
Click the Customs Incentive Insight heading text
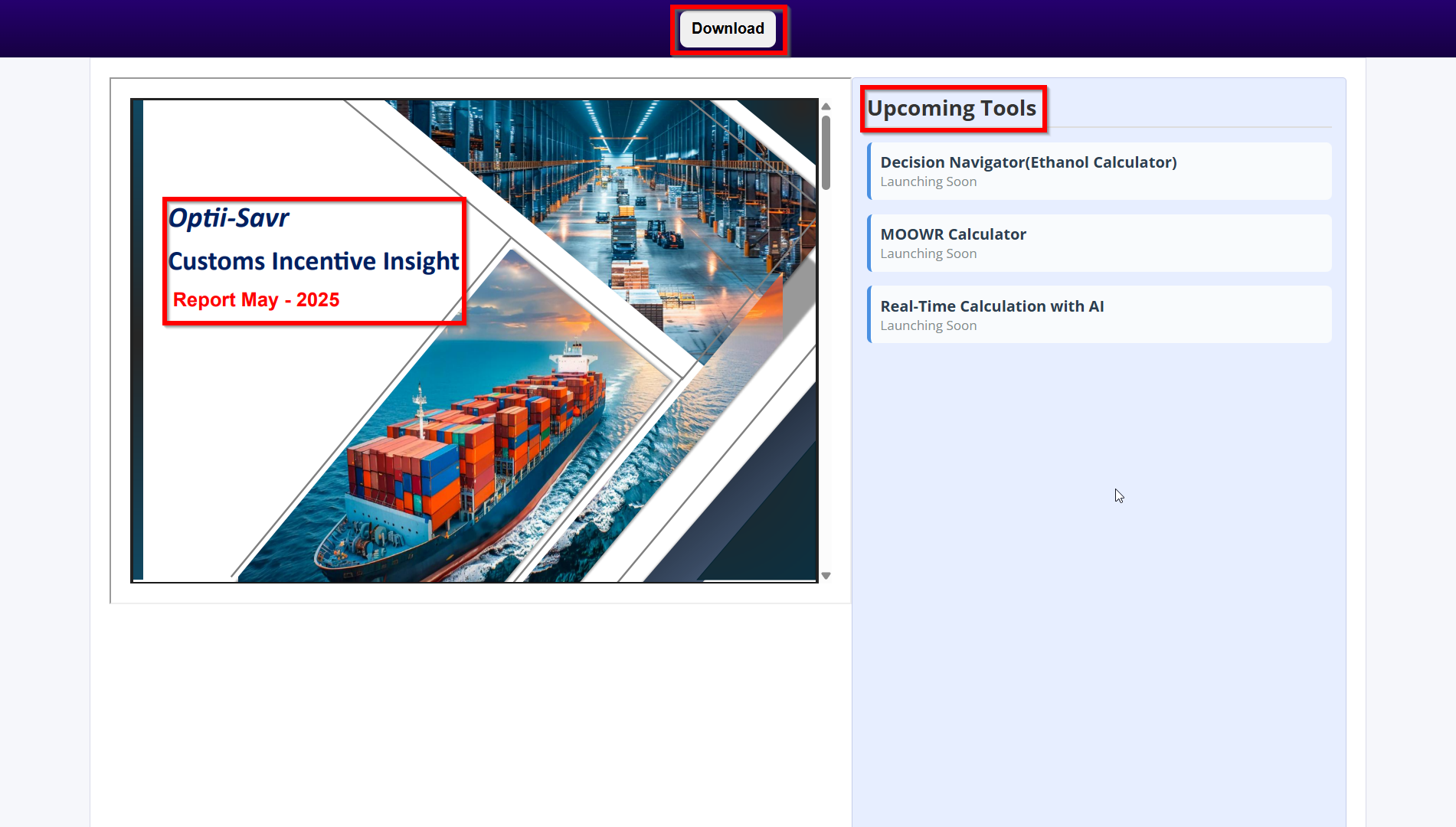tap(313, 261)
